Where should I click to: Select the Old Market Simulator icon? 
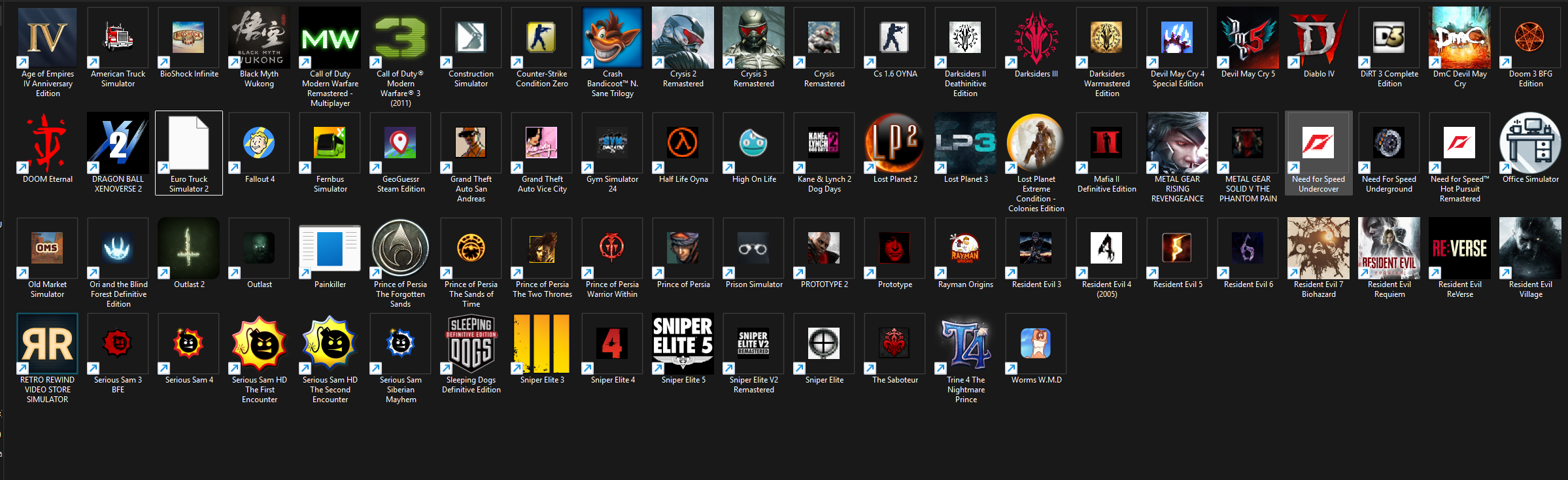pos(47,249)
